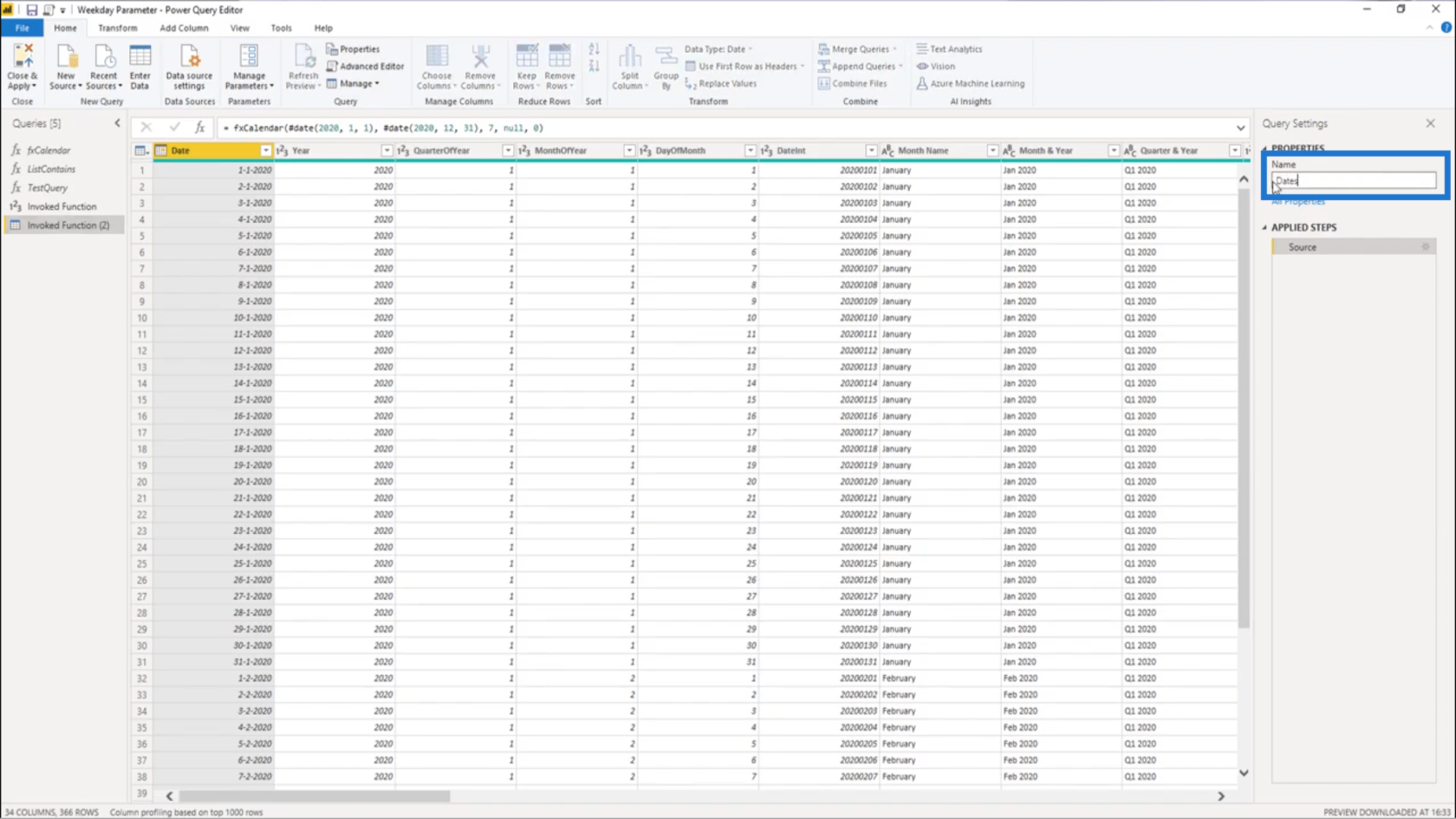Open Source step settings gear
Viewport: 1456px width, 819px height.
tap(1425, 247)
